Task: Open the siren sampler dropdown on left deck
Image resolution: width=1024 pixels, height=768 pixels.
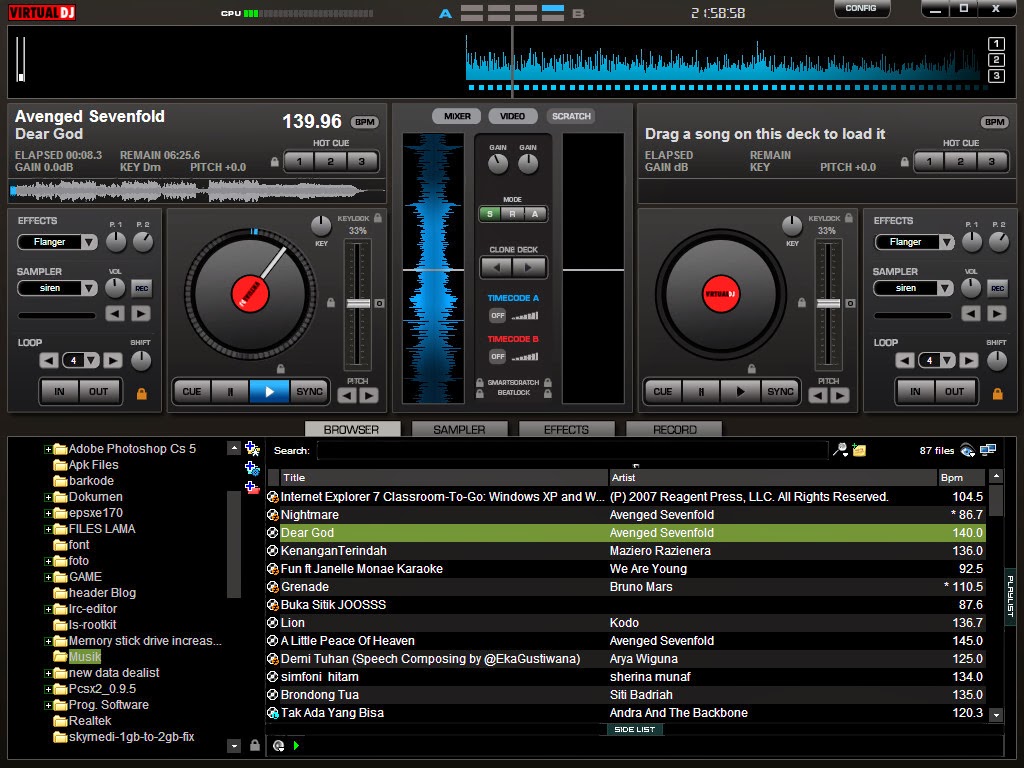Action: click(x=89, y=288)
